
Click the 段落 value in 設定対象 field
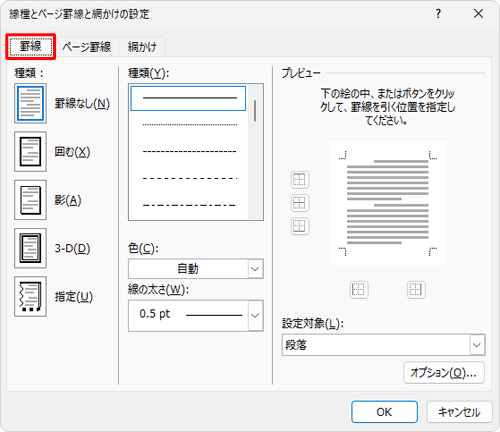[296, 345]
